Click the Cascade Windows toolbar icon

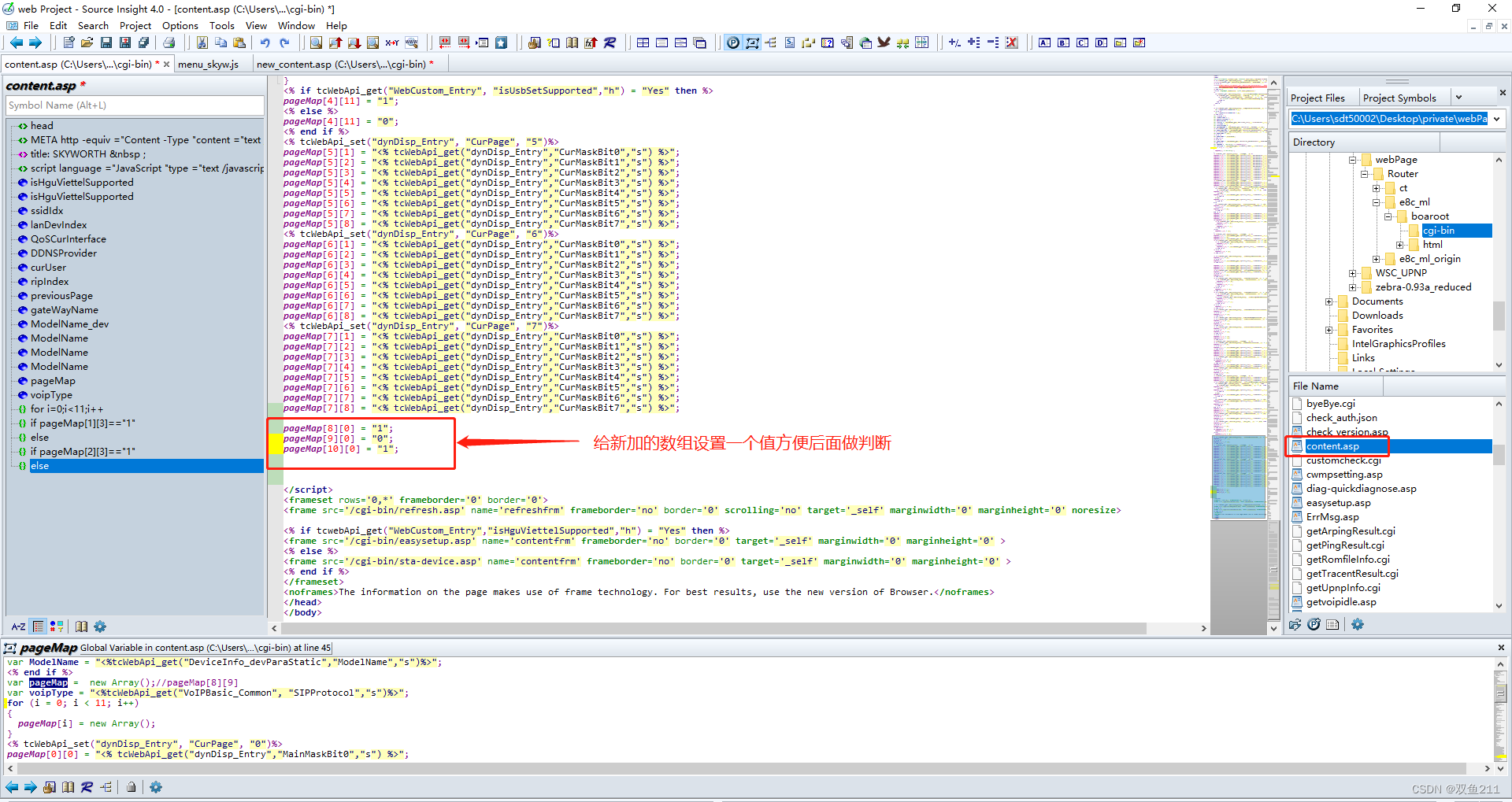click(x=700, y=43)
